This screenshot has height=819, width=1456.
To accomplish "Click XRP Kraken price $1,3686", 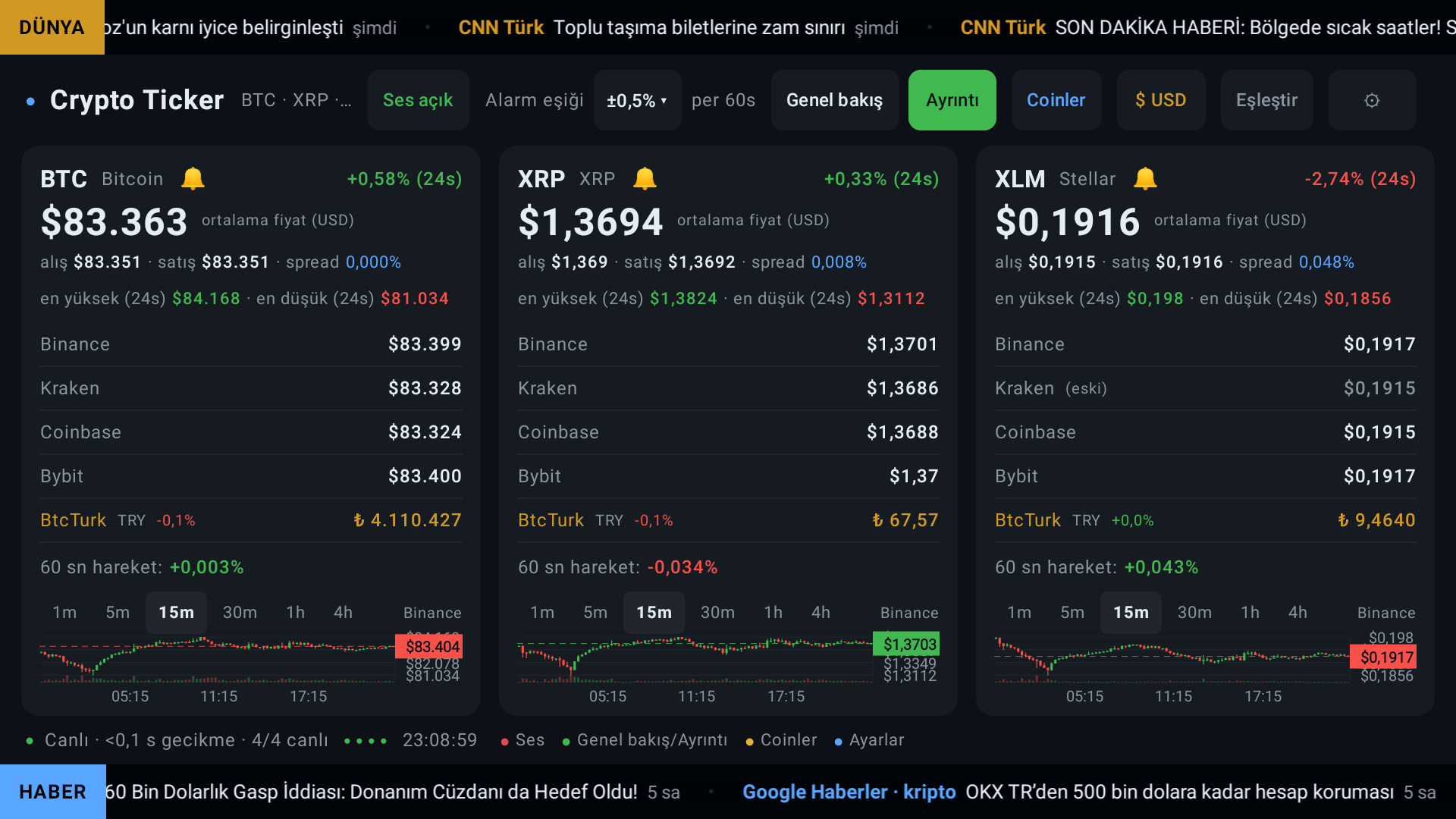I will [x=902, y=388].
